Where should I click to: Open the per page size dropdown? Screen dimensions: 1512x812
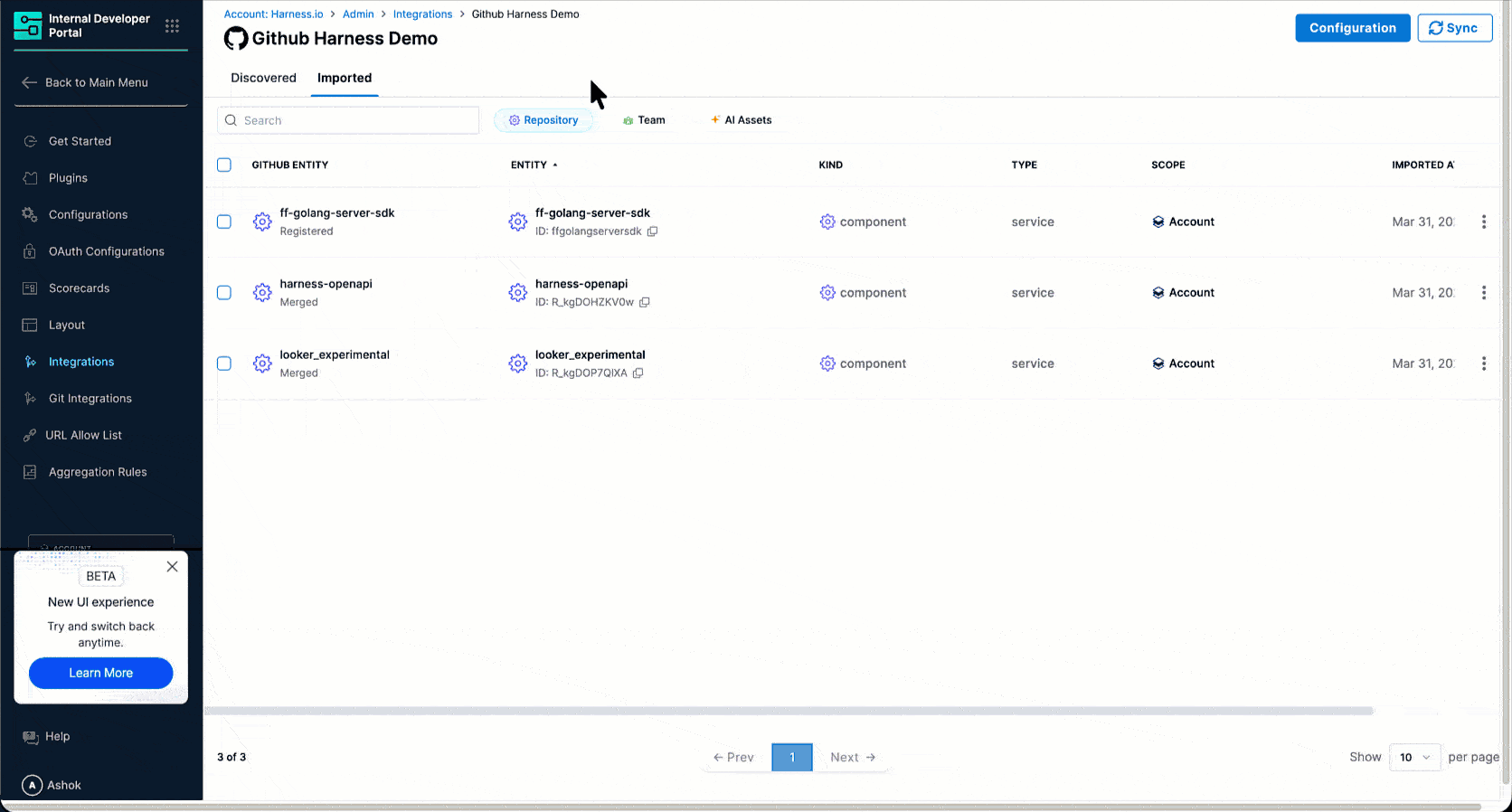pyautogui.click(x=1414, y=758)
